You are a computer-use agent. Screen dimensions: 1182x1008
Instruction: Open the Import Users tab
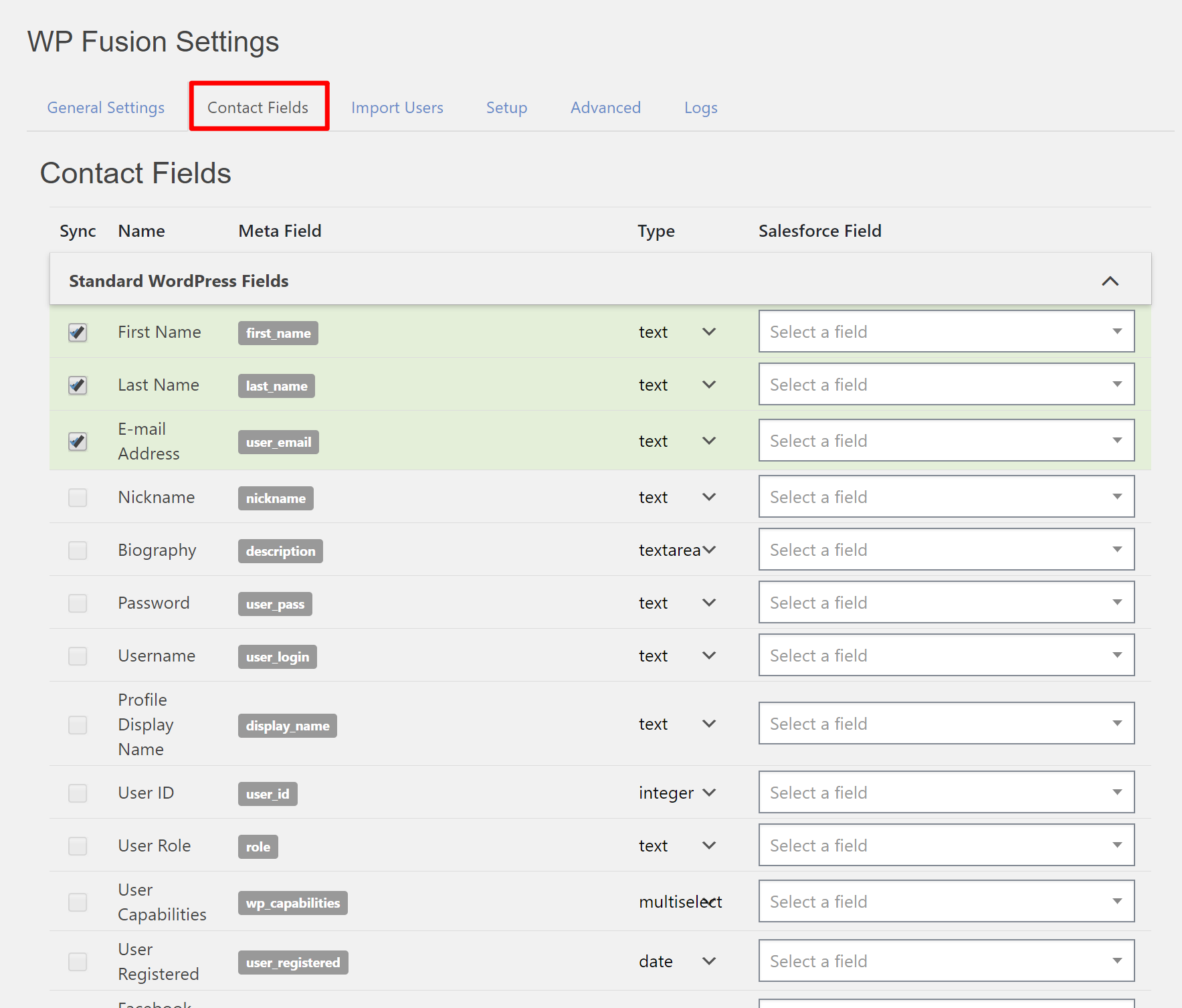[397, 107]
